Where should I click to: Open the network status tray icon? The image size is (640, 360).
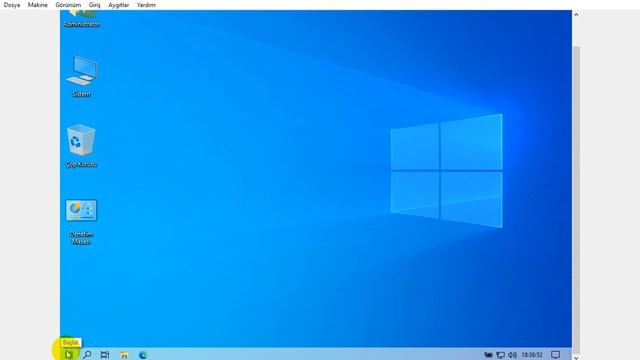point(500,355)
